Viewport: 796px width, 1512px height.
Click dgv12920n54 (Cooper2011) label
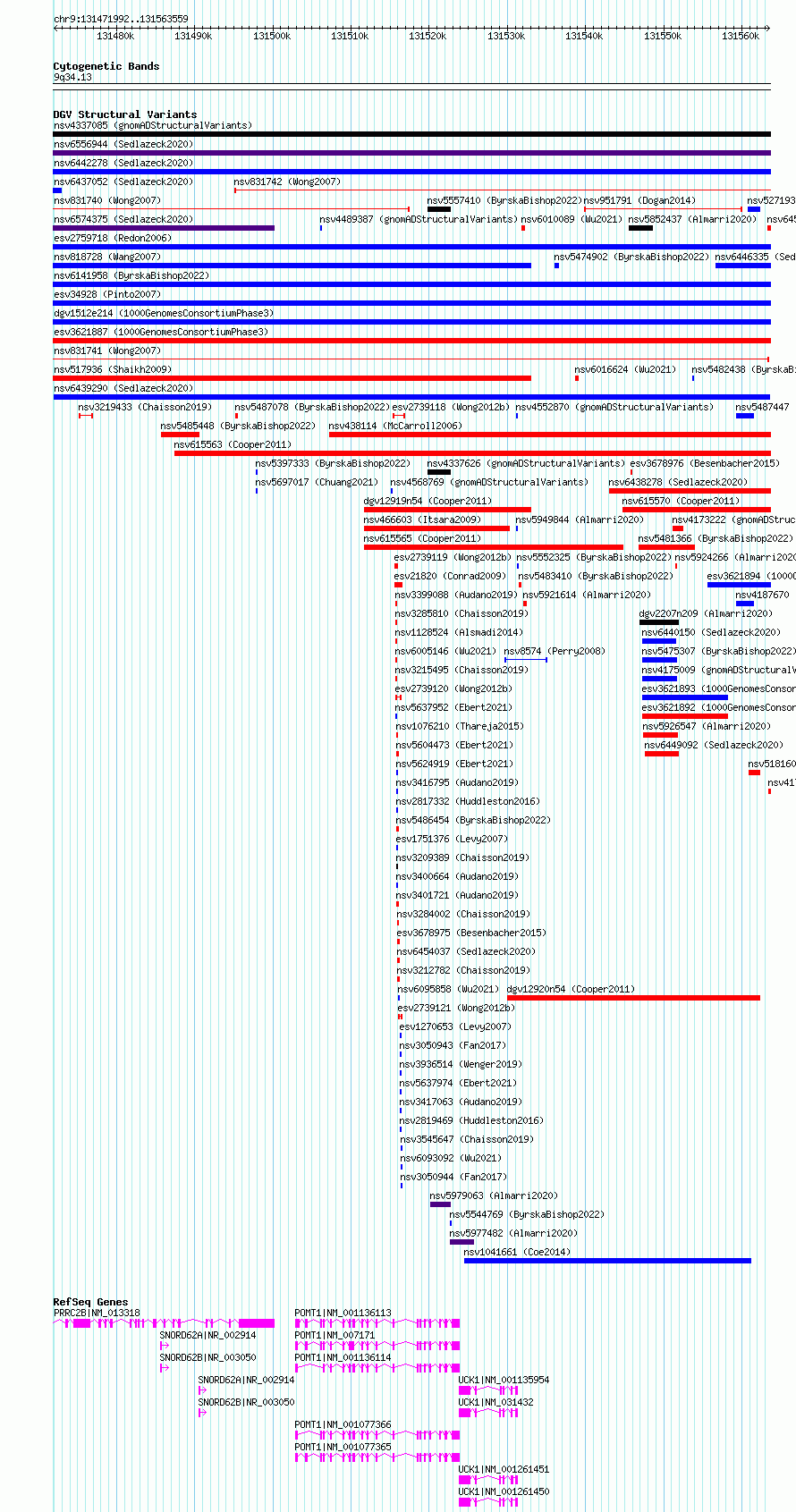pyautogui.click(x=571, y=989)
